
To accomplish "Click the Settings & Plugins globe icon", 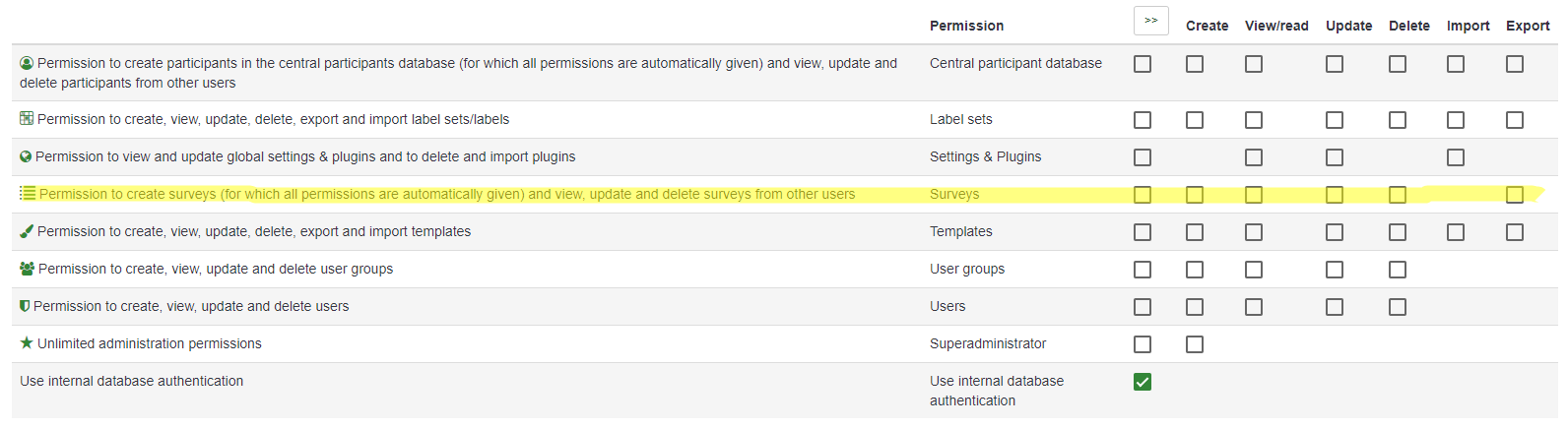I will click(x=26, y=156).
